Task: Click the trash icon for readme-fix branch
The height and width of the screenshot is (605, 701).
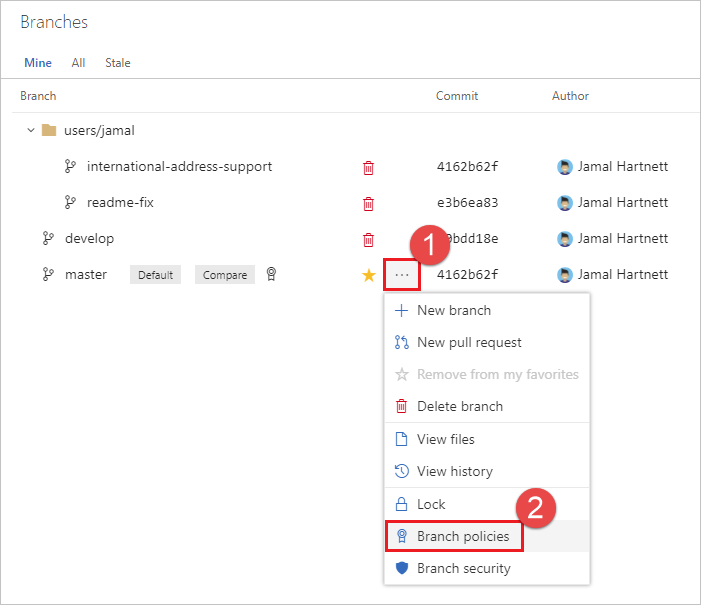Action: (x=368, y=203)
